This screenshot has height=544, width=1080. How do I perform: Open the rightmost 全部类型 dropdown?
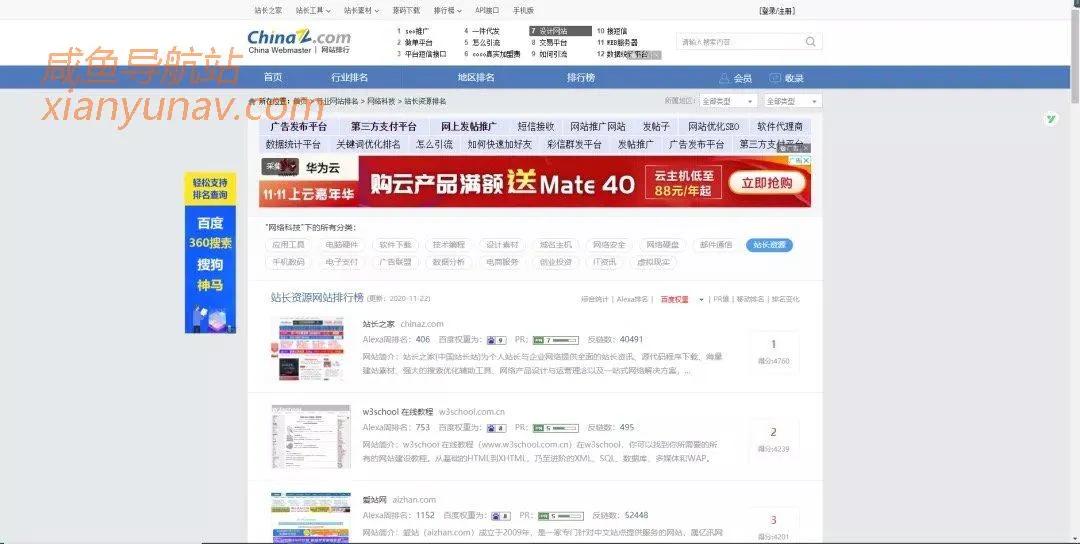793,101
